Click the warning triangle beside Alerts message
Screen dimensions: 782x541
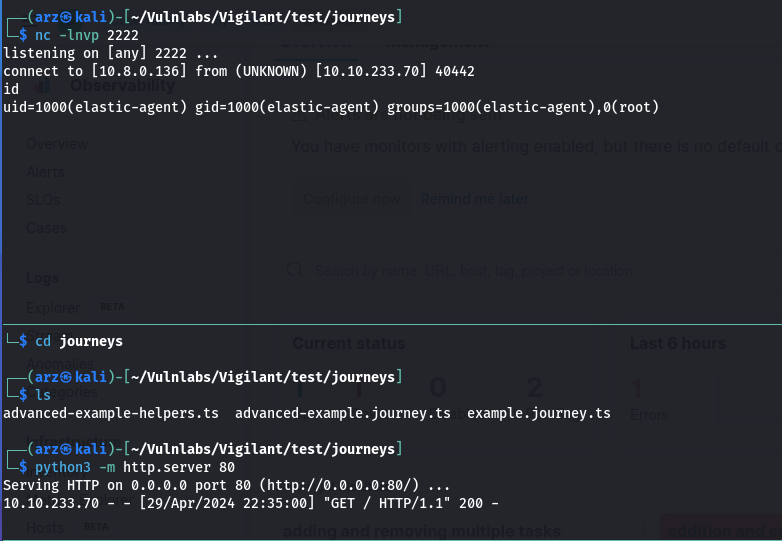(x=299, y=115)
